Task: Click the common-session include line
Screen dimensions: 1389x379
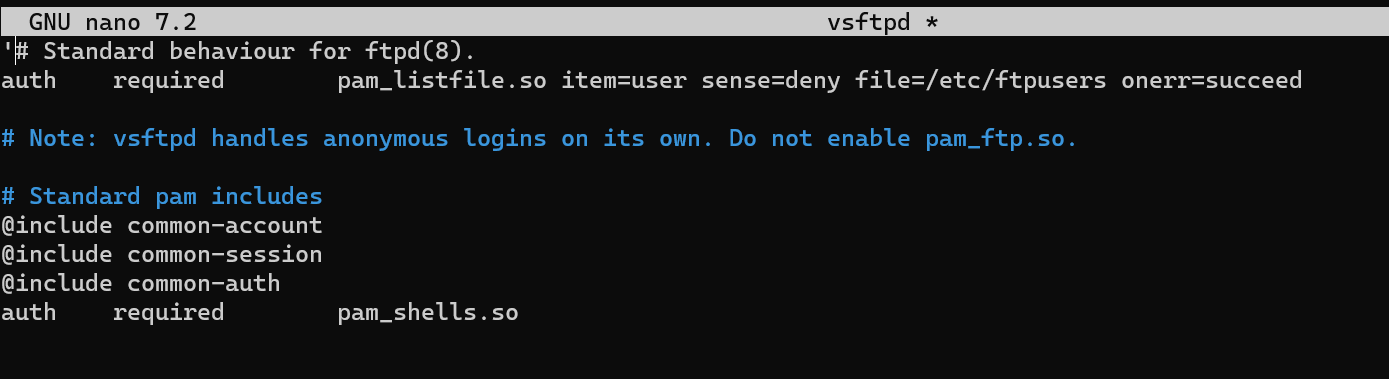Action: pyautogui.click(x=162, y=254)
